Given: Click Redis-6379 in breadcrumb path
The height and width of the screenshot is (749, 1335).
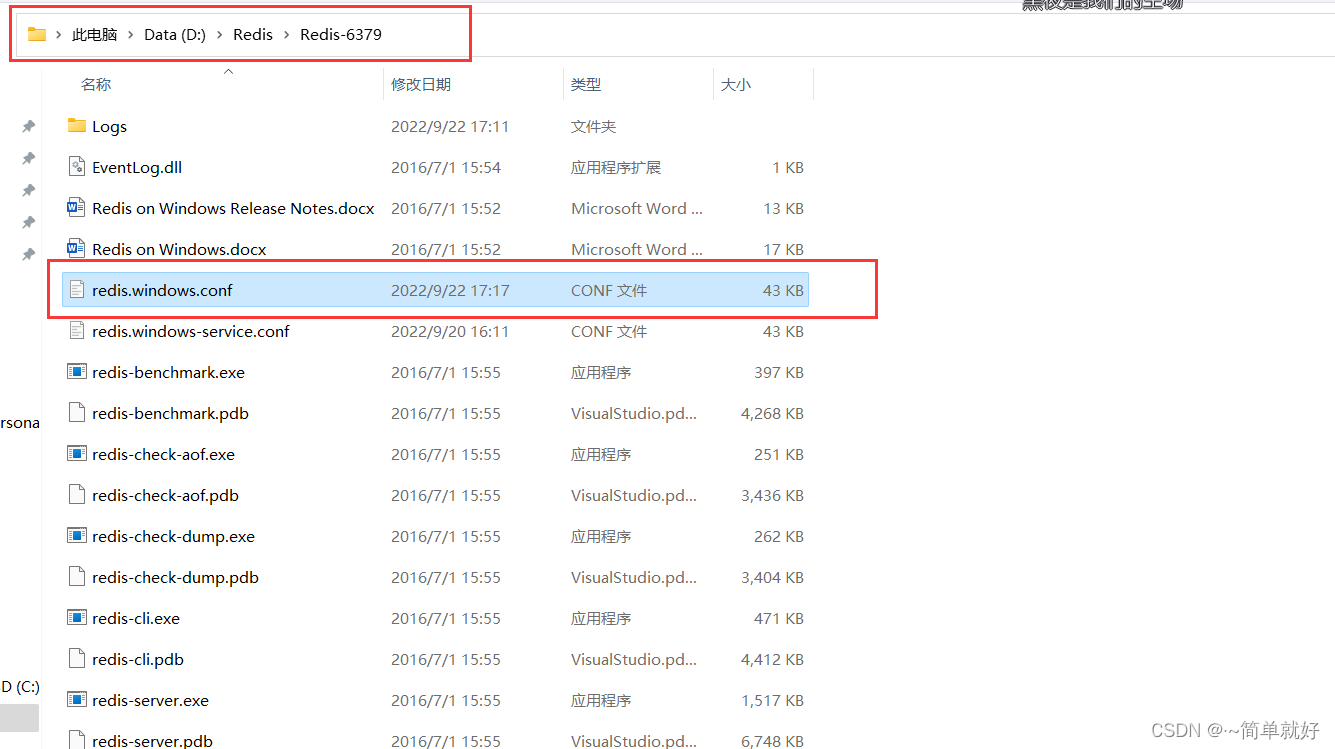Looking at the screenshot, I should pyautogui.click(x=341, y=34).
